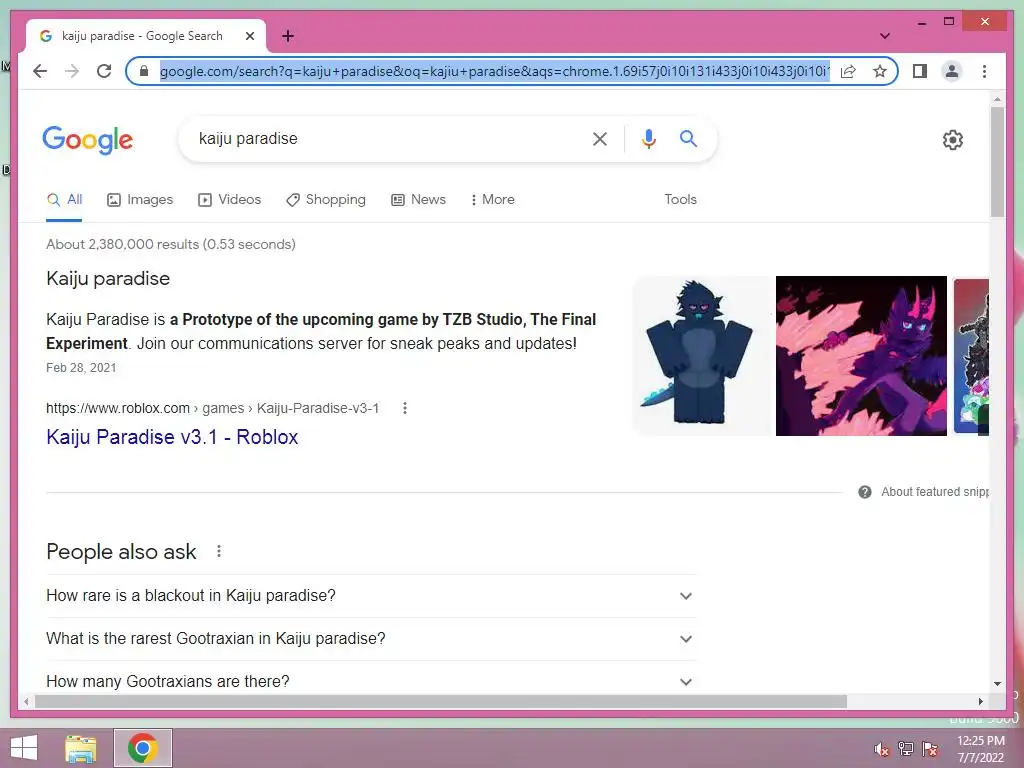Click the muted volume tray icon
The width and height of the screenshot is (1024, 768).
[881, 749]
